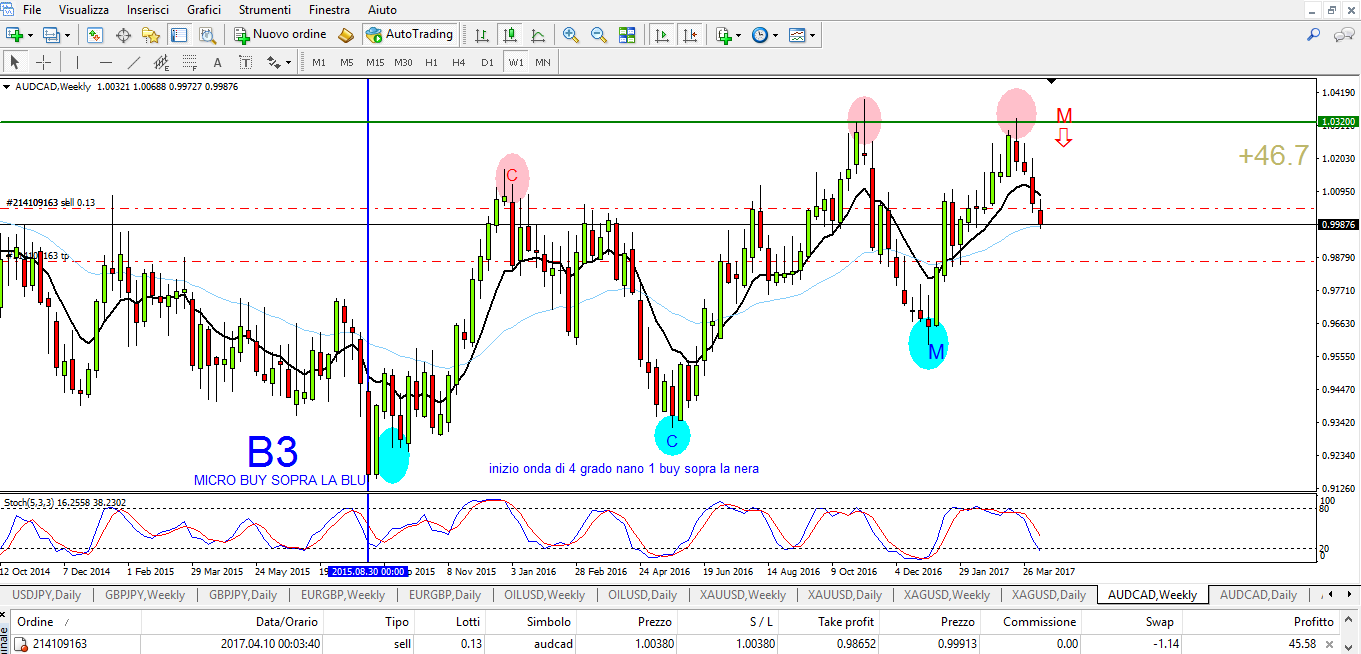
Task: Switch to bar chart view
Action: click(x=482, y=35)
